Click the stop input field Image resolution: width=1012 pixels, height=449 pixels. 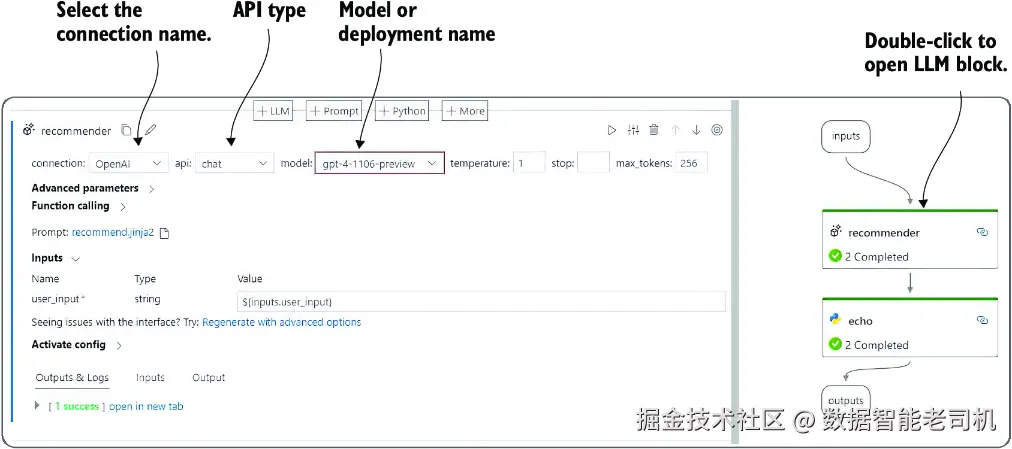tap(593, 163)
